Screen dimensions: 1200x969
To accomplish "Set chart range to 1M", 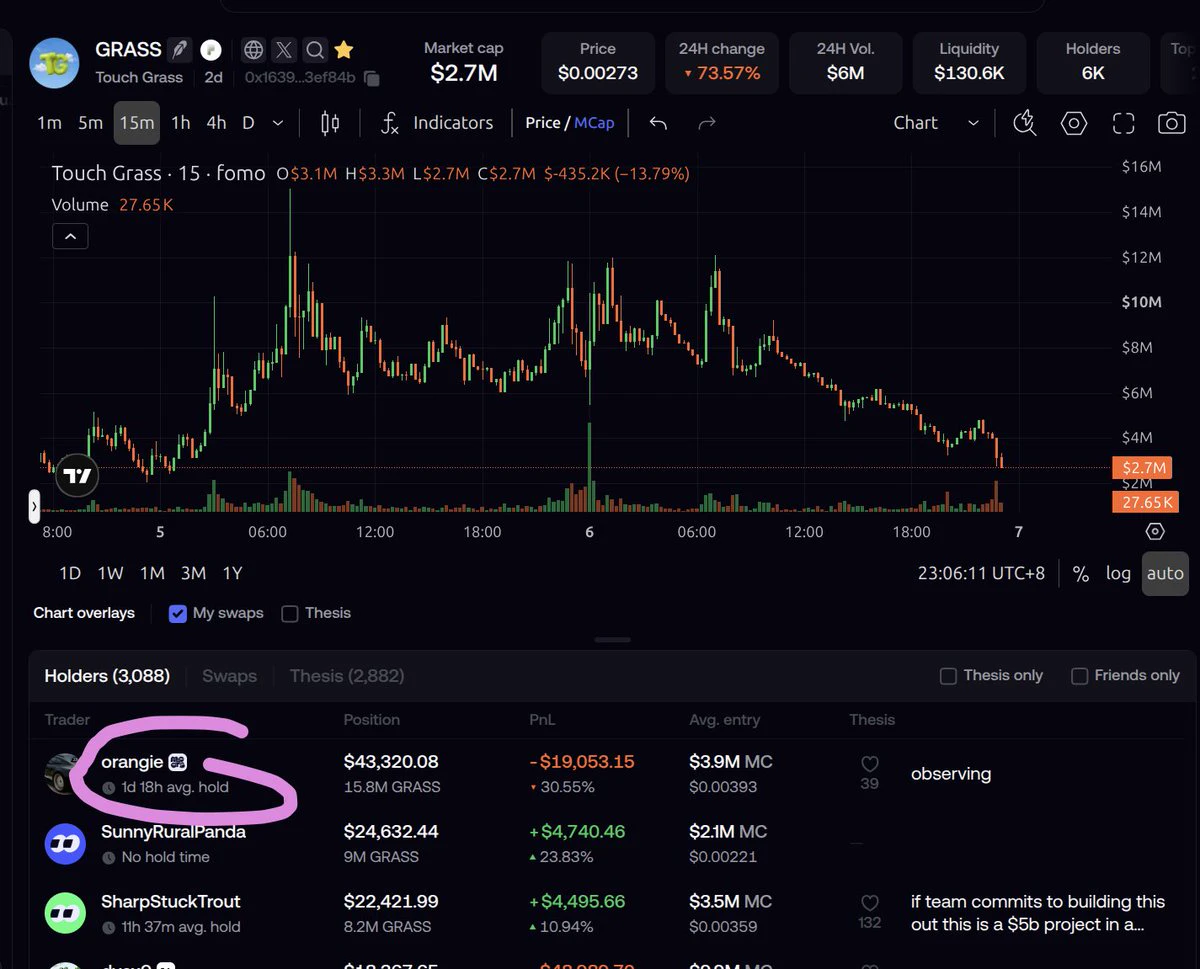I will point(152,573).
